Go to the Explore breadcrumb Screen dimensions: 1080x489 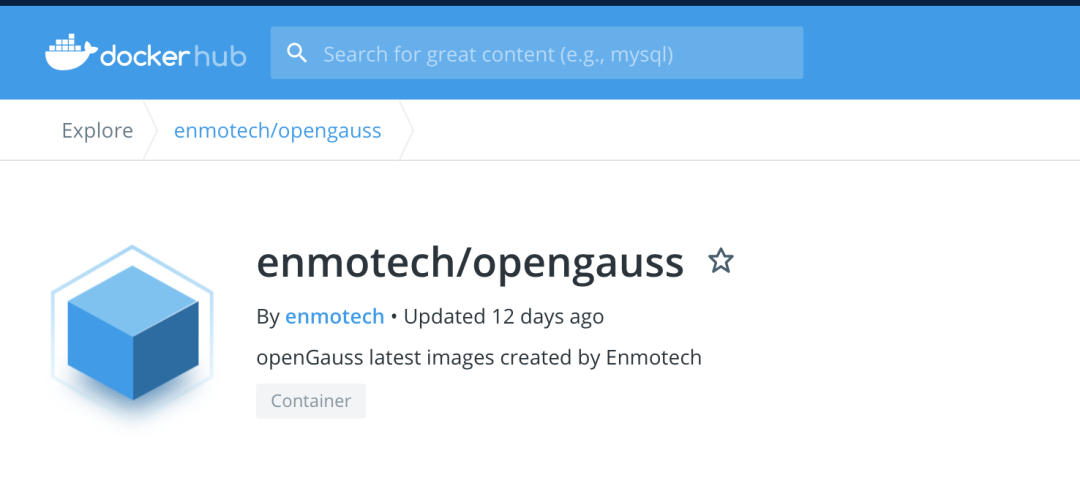(97, 131)
